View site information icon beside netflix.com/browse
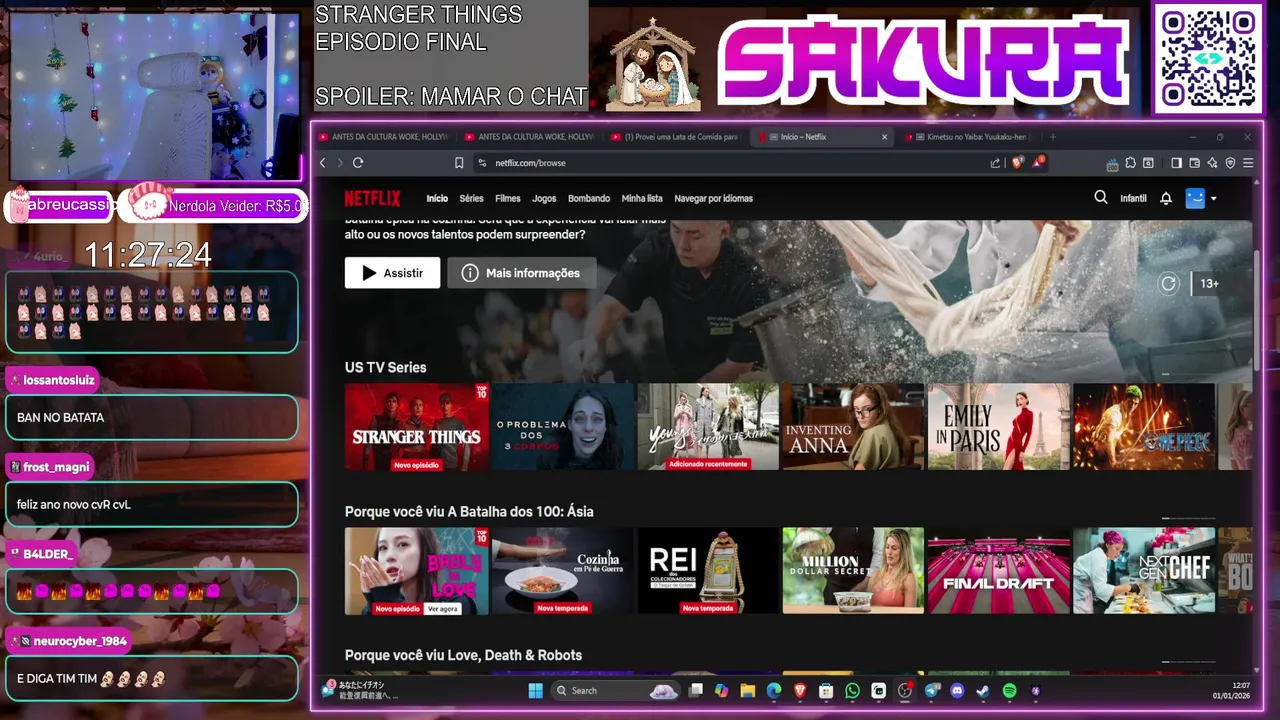Screen dimensions: 1280x720 tap(481, 163)
